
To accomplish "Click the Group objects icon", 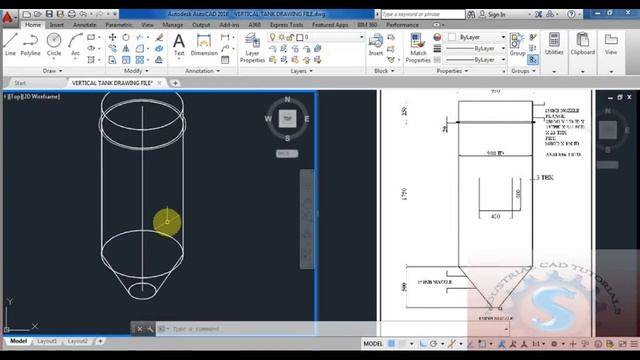I will pyautogui.click(x=517, y=44).
